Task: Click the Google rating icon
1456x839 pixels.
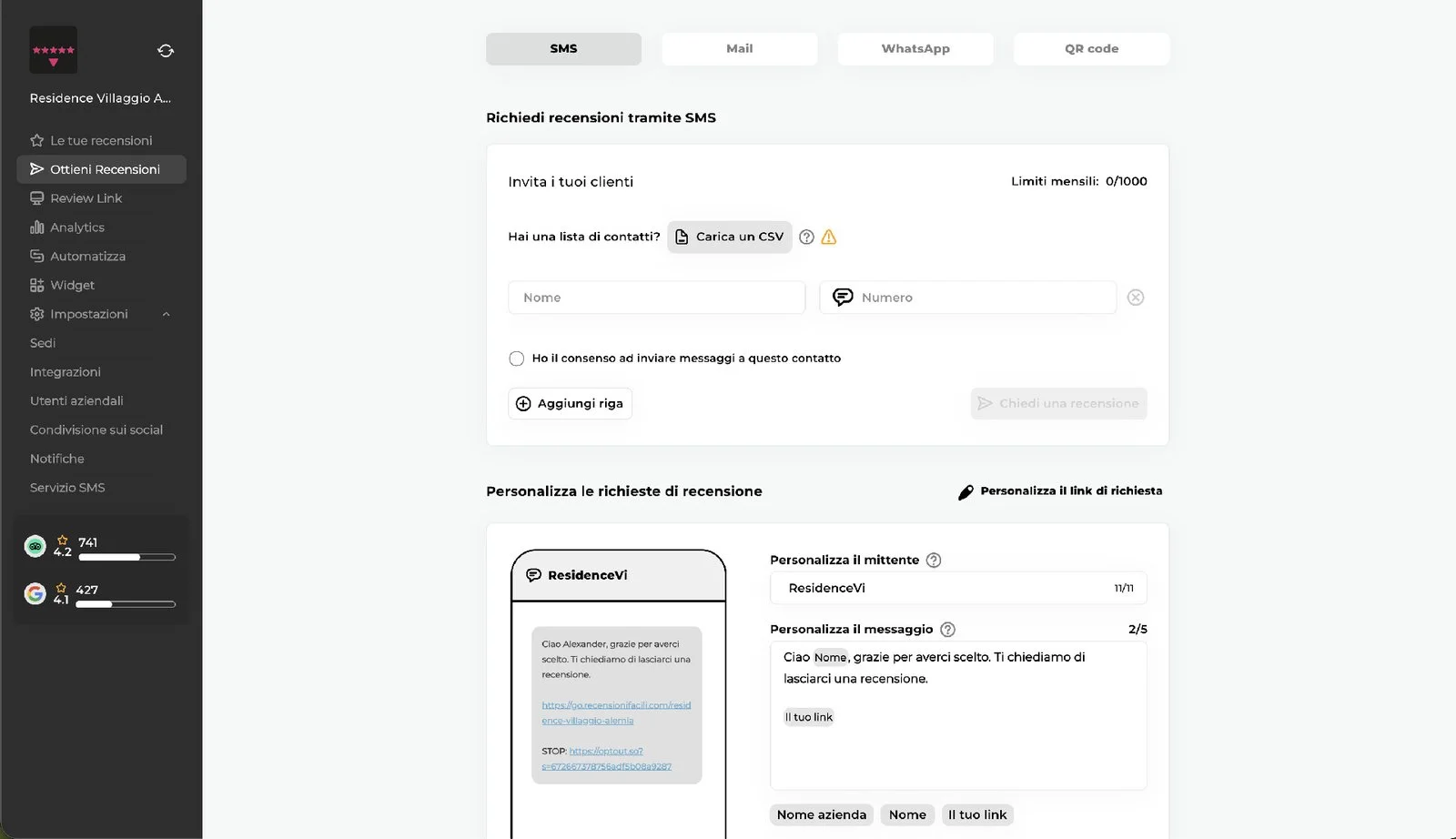Action: 35,594
